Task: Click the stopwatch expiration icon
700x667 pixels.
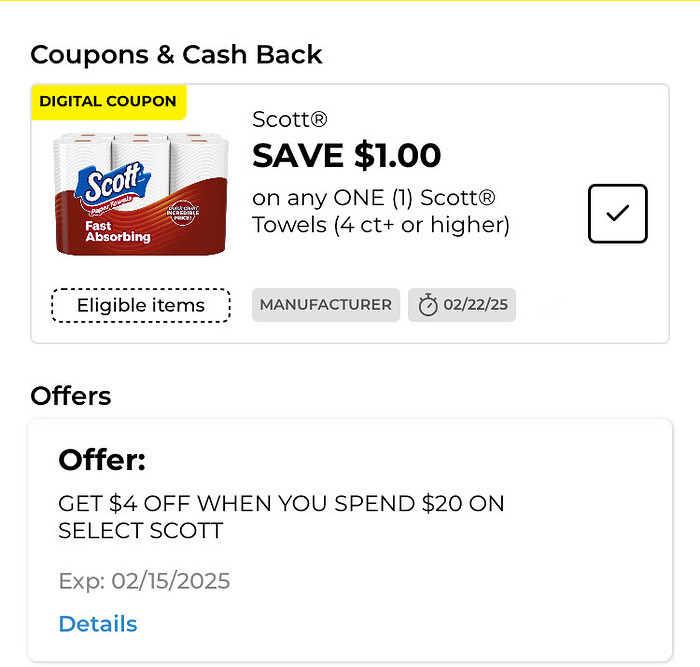Action: pyautogui.click(x=428, y=305)
